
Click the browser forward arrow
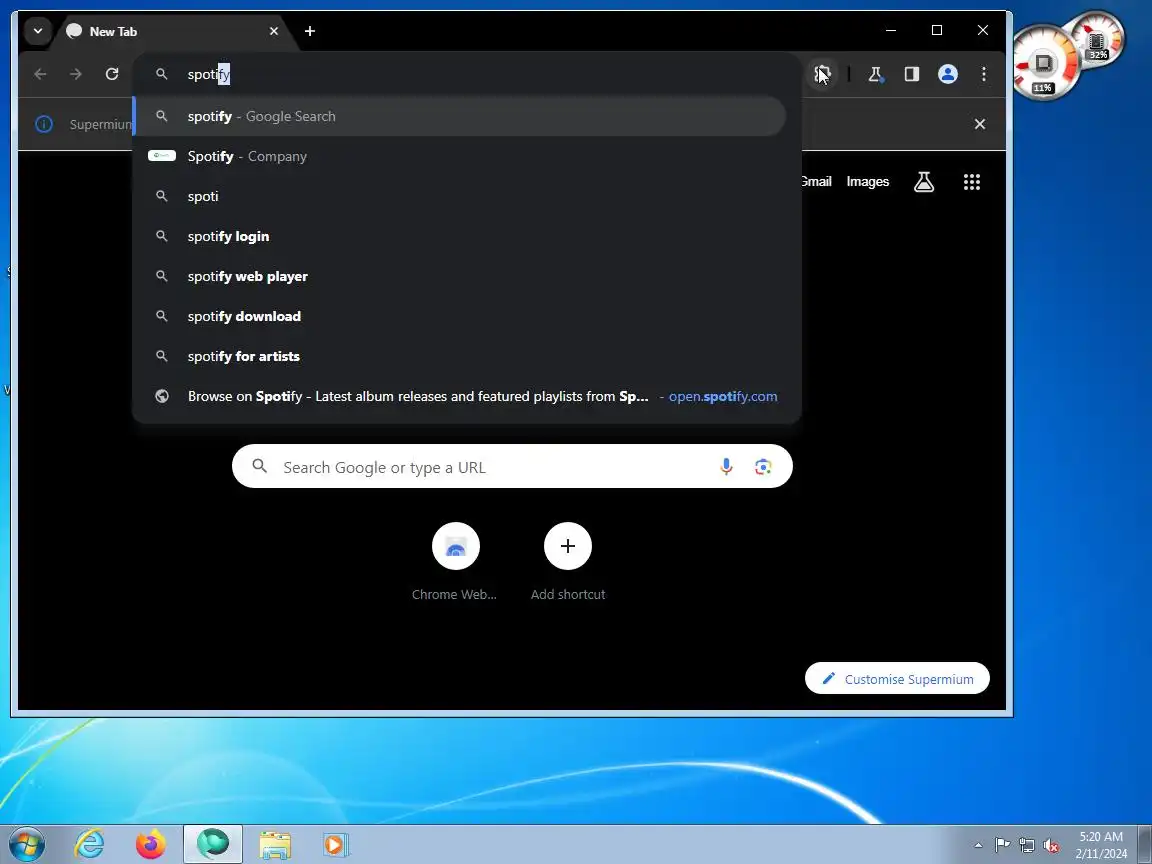(x=76, y=74)
